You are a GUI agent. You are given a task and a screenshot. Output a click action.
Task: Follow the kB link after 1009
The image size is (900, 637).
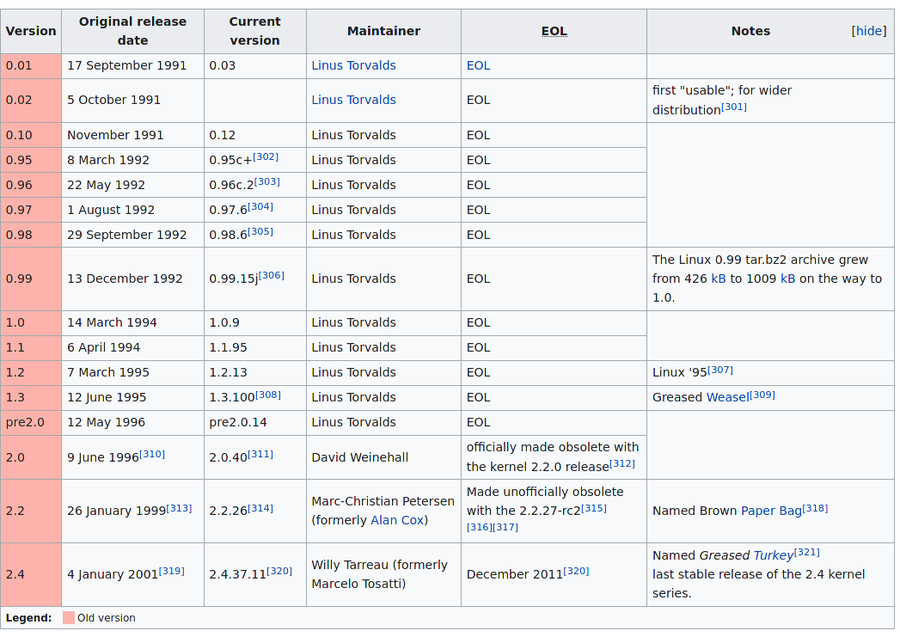[x=788, y=279]
